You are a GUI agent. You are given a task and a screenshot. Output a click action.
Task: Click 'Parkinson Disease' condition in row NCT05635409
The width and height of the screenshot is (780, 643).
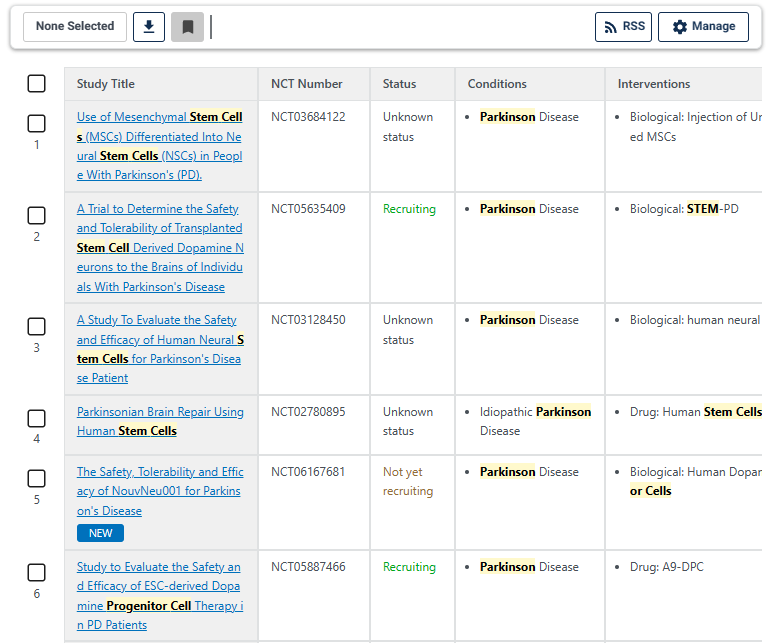click(x=529, y=209)
